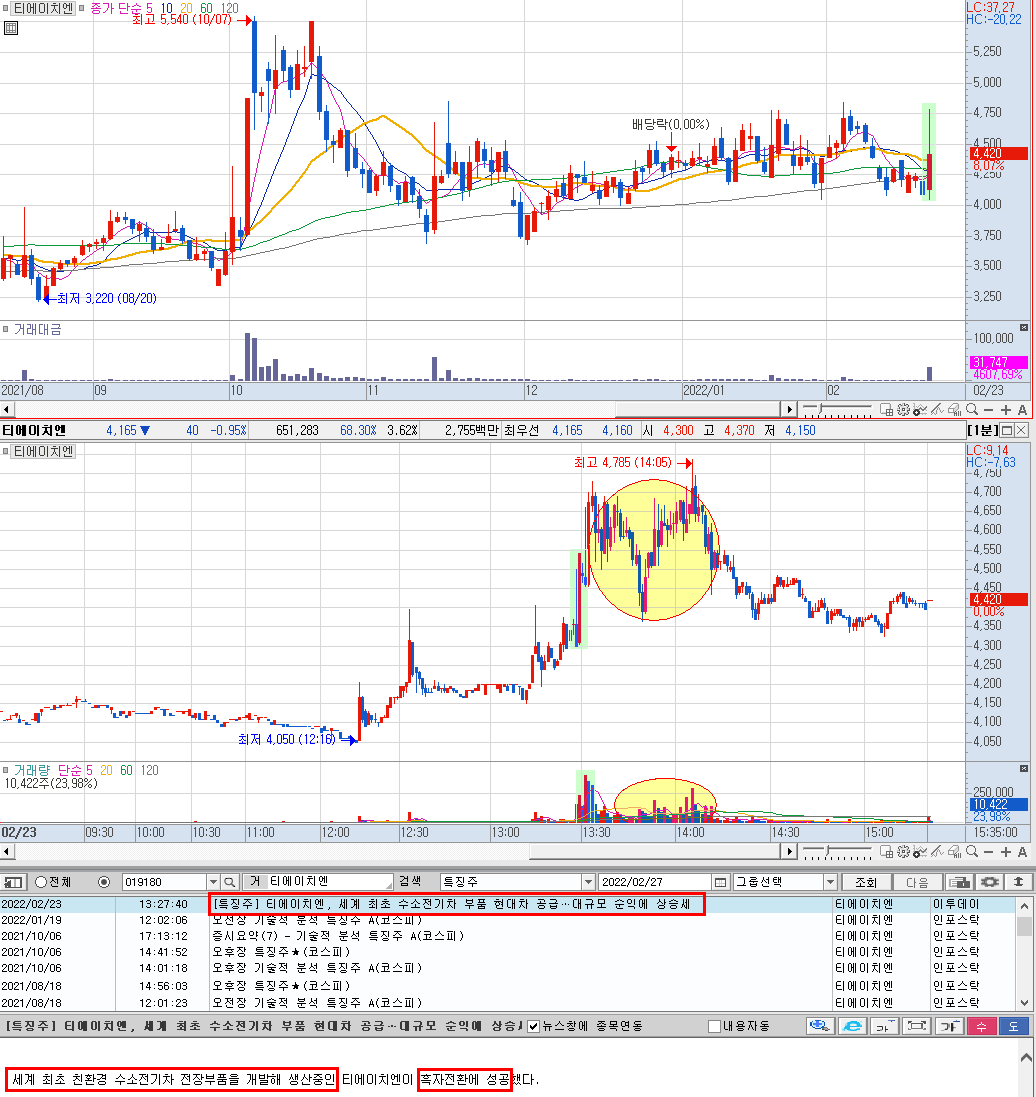The height and width of the screenshot is (1097, 1036).
Task: Click red 수 button in news footer
Action: (x=981, y=1026)
